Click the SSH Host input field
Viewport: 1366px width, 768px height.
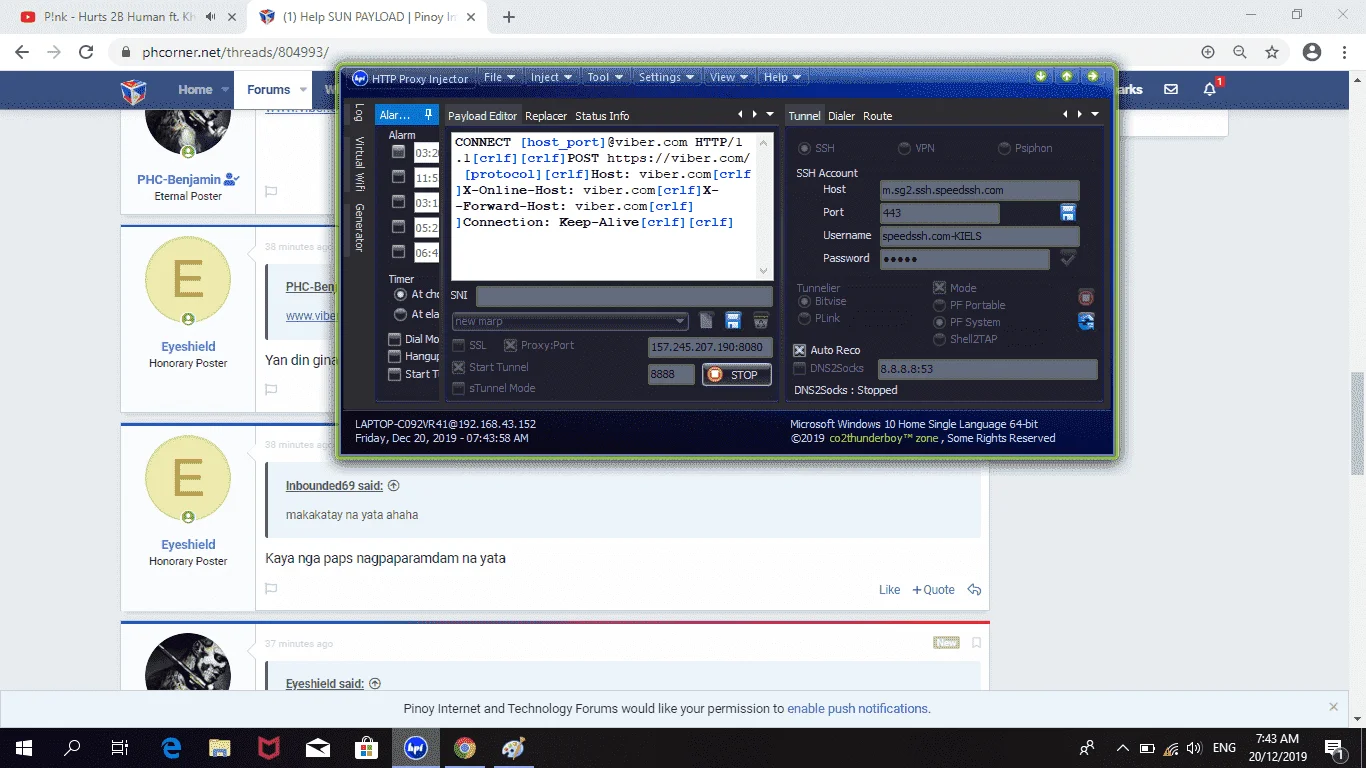979,190
